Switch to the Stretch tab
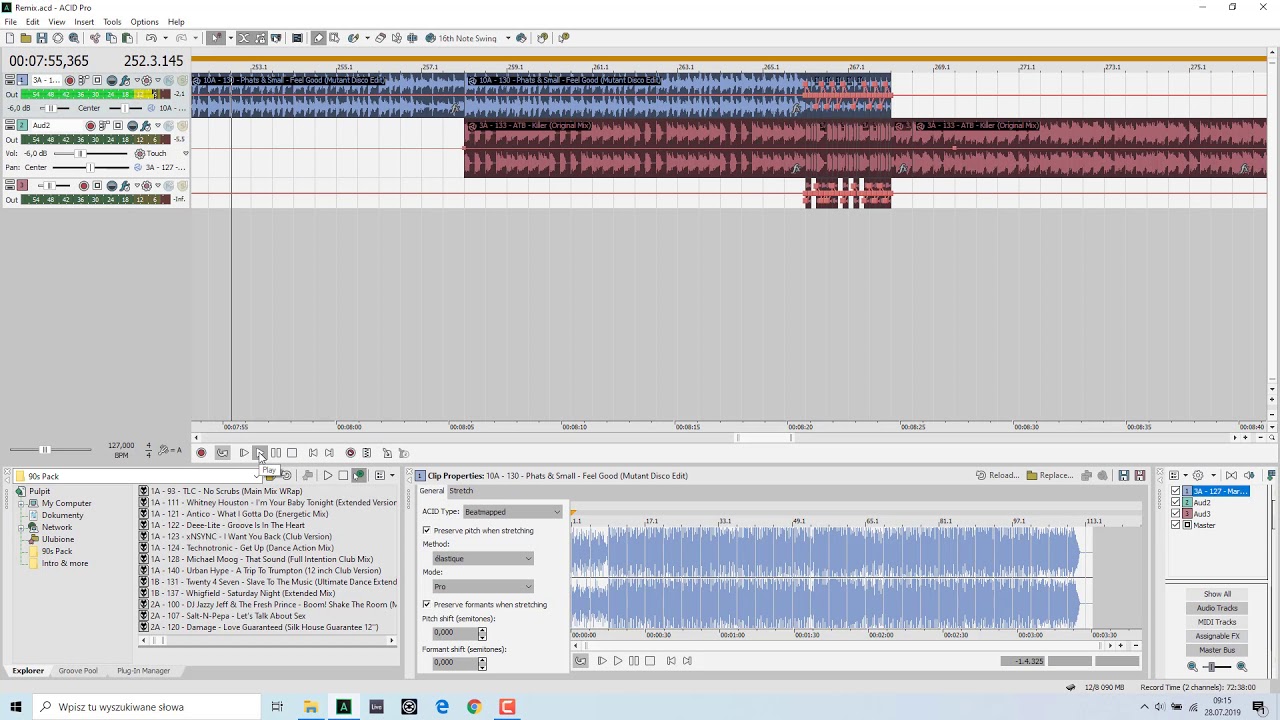This screenshot has height=720, width=1280. (461, 491)
